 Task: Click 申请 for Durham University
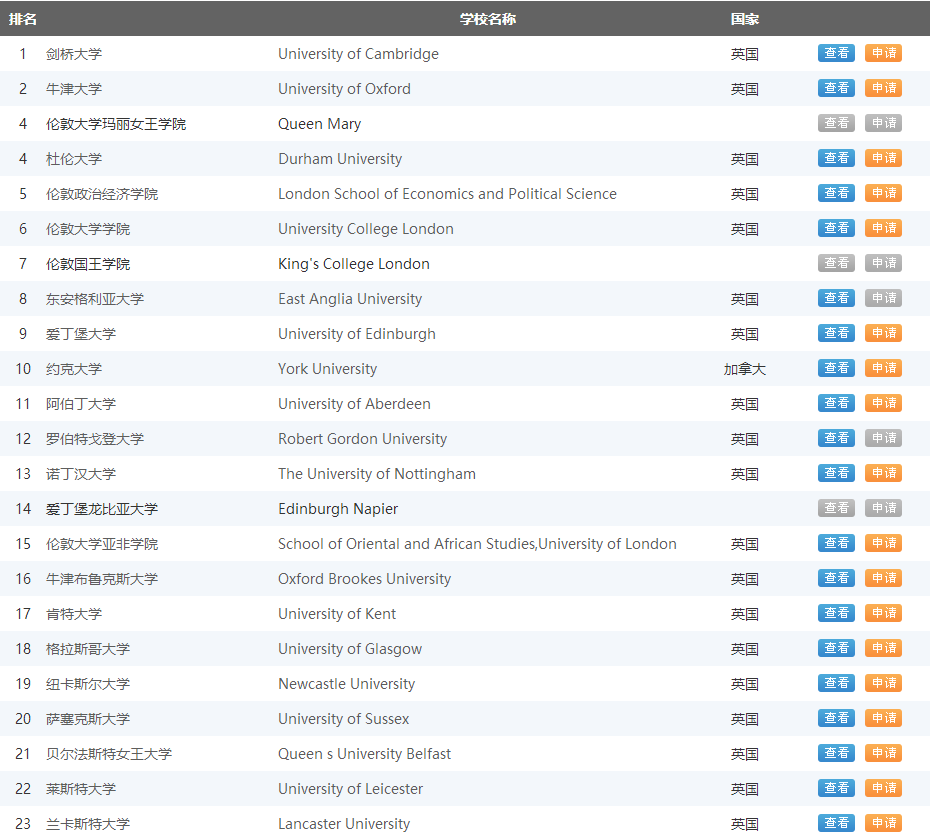click(x=883, y=158)
